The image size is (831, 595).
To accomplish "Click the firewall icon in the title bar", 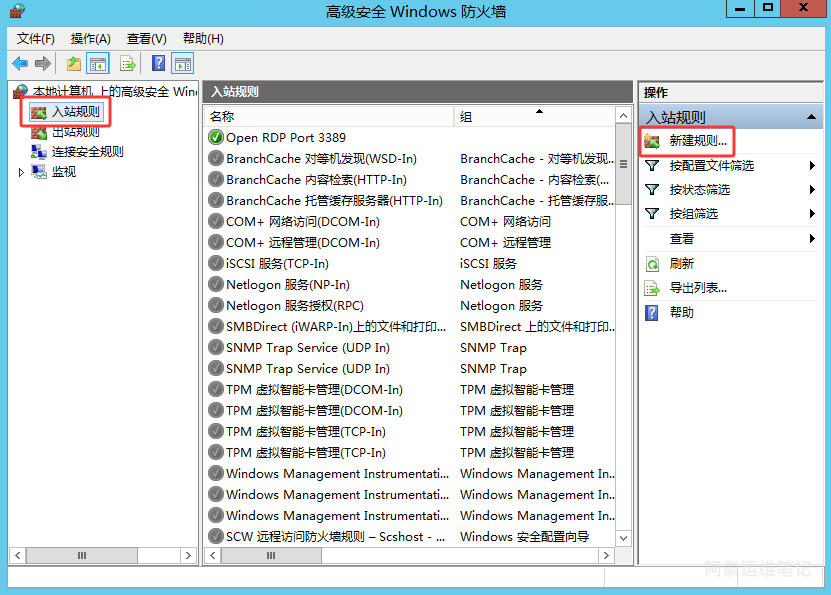I will click(x=17, y=11).
